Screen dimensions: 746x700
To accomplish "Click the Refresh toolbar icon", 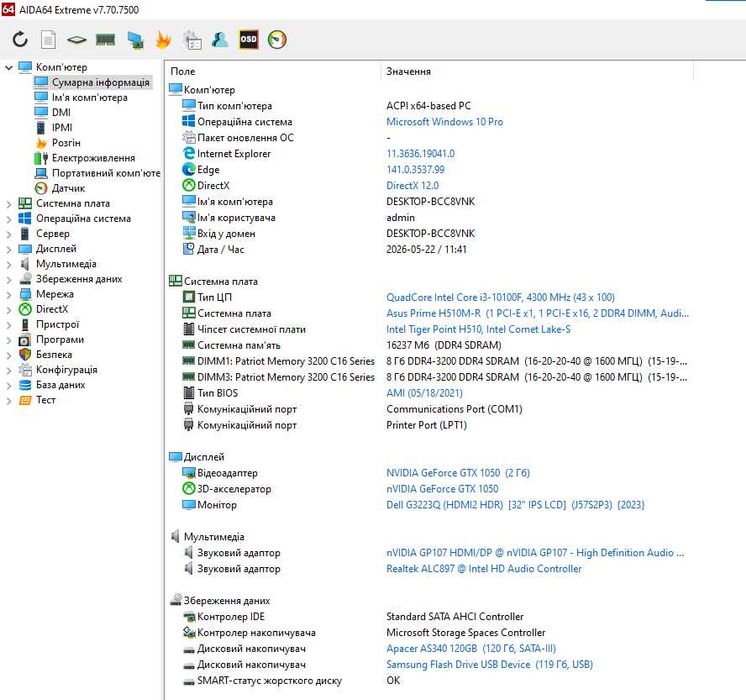I will pos(20,39).
